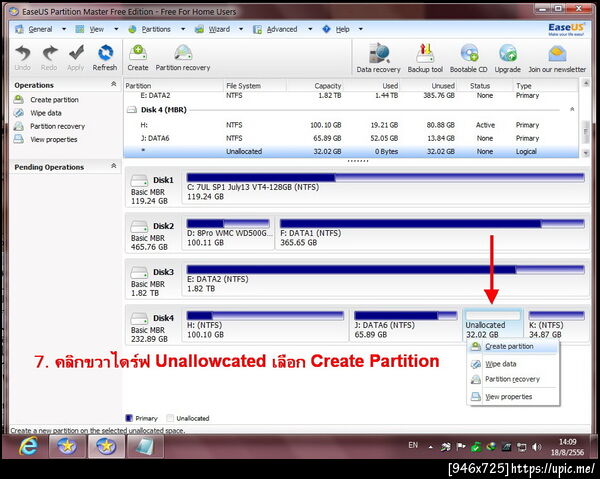600x479 pixels.
Task: Open the View menu
Action: 97,29
